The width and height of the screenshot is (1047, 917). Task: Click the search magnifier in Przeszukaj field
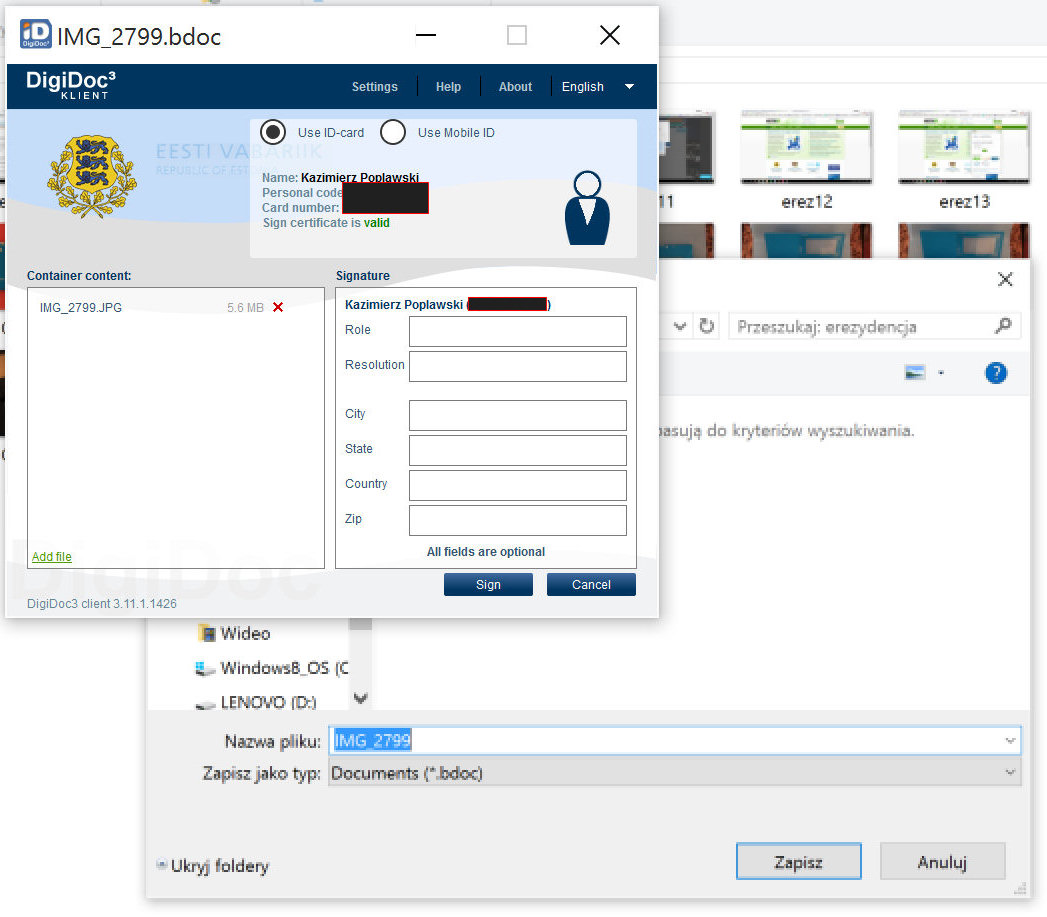pyautogui.click(x=1003, y=326)
